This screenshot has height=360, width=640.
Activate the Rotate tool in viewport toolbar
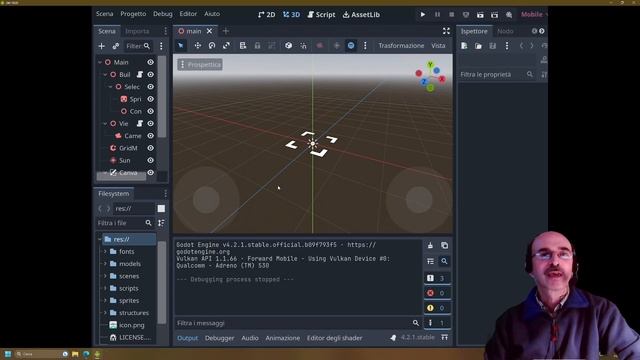(212, 46)
